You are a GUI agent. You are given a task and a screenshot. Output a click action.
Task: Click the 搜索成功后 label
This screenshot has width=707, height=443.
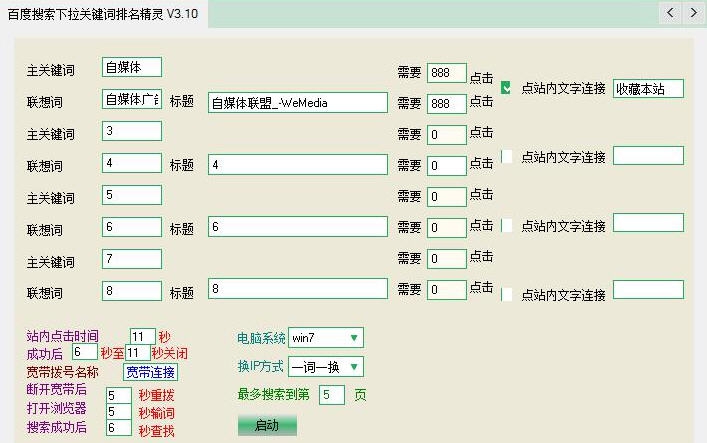pyautogui.click(x=56, y=427)
